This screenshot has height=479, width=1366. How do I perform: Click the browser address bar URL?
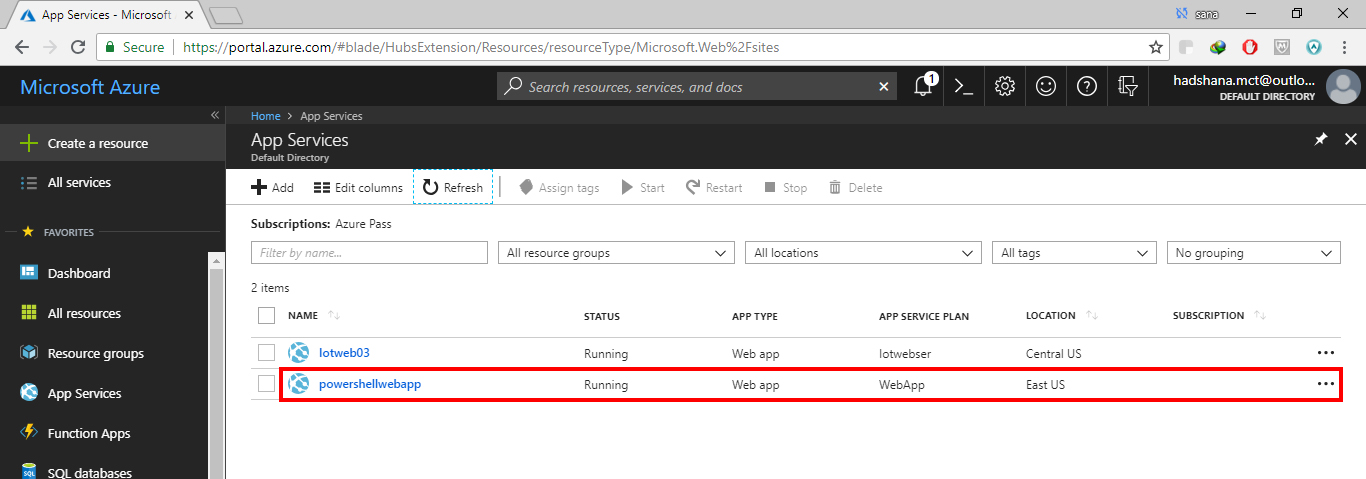tap(482, 47)
